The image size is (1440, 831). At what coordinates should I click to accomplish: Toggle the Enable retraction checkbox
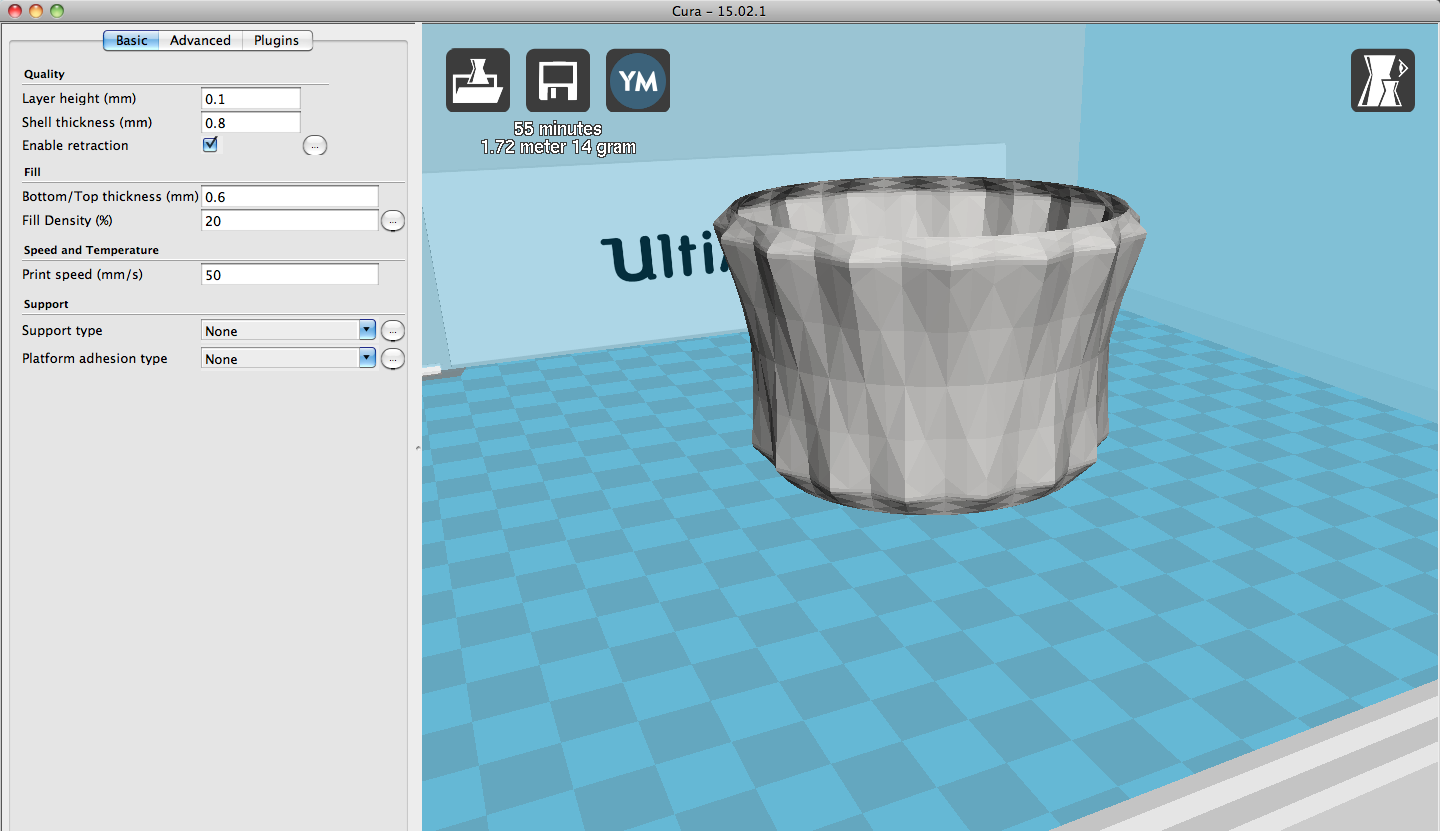click(210, 145)
